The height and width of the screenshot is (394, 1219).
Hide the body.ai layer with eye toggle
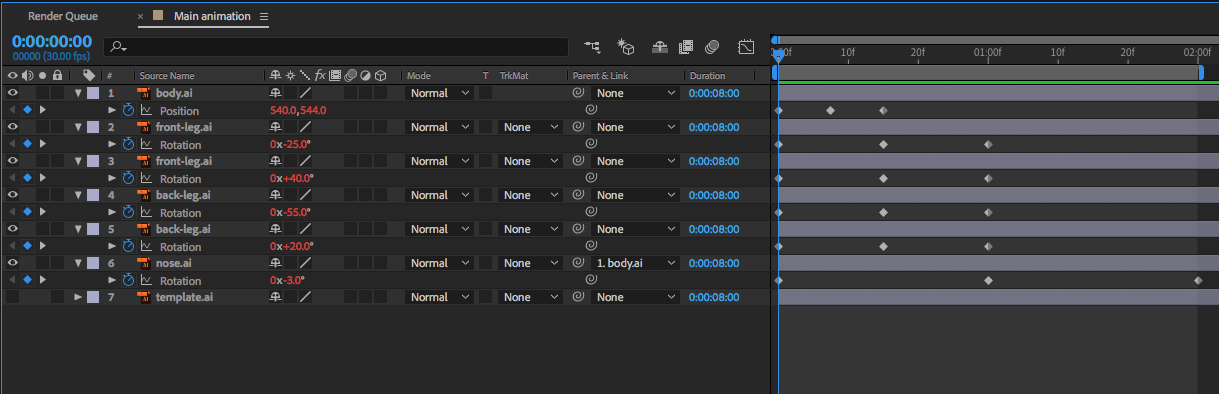(13, 93)
